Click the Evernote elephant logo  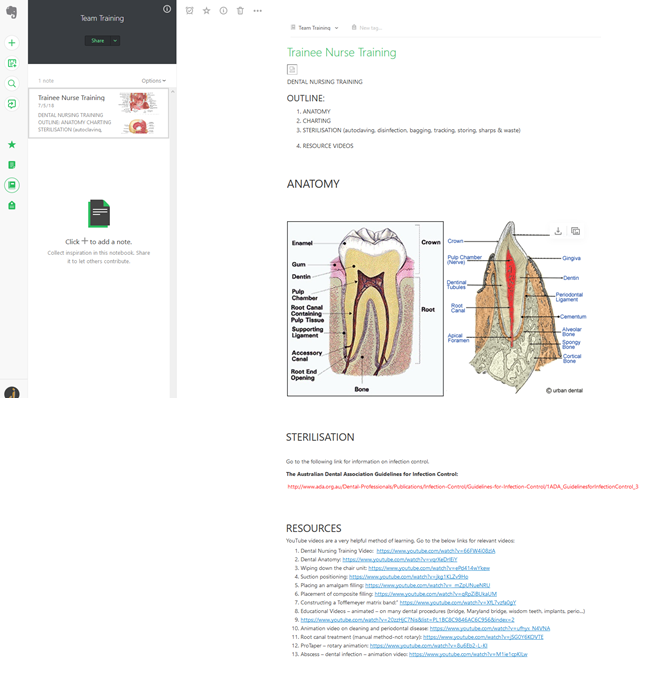[12, 12]
